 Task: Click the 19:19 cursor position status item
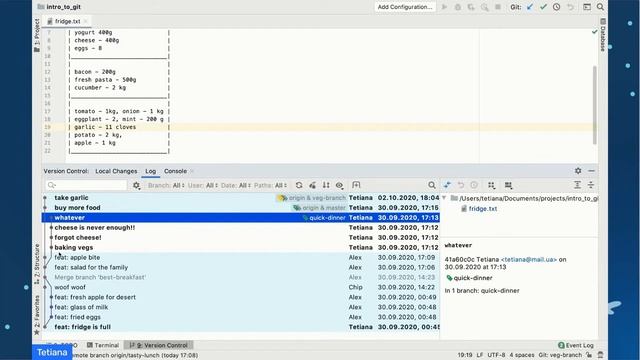465,355
